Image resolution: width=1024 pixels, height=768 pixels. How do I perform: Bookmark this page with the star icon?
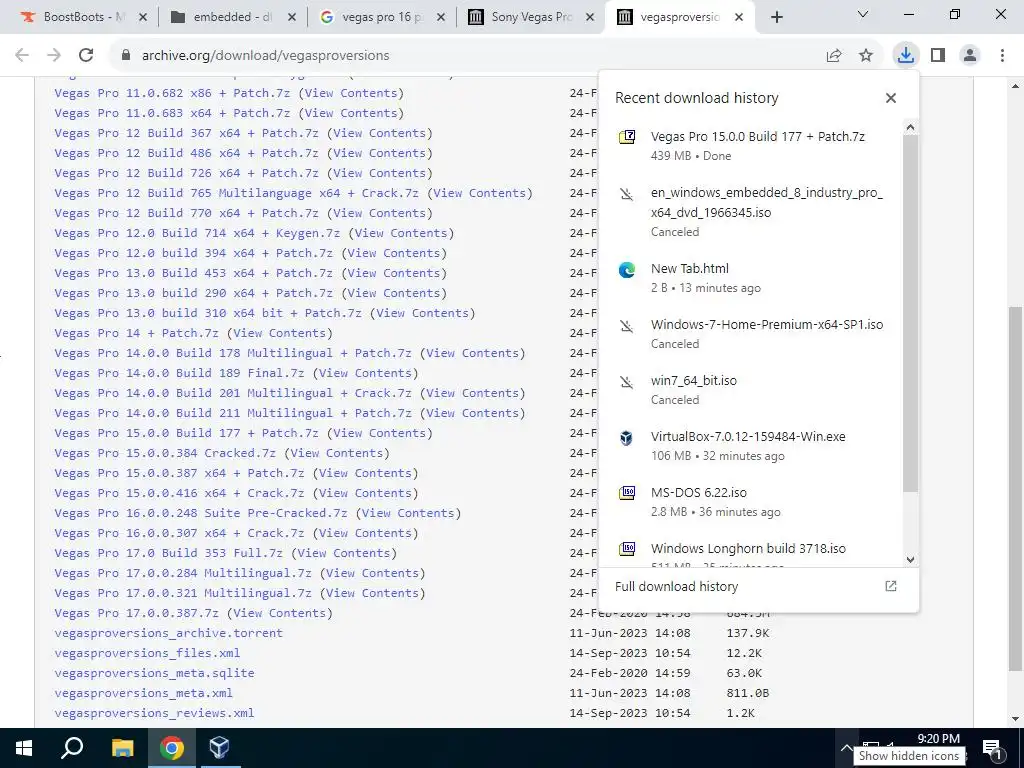tap(866, 56)
